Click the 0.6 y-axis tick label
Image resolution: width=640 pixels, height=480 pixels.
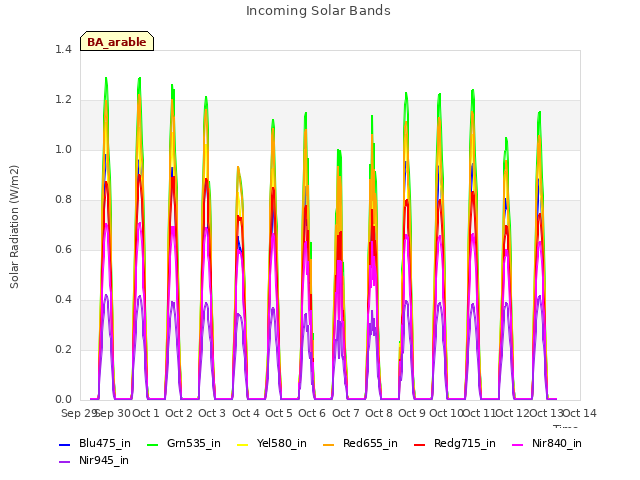click(63, 249)
